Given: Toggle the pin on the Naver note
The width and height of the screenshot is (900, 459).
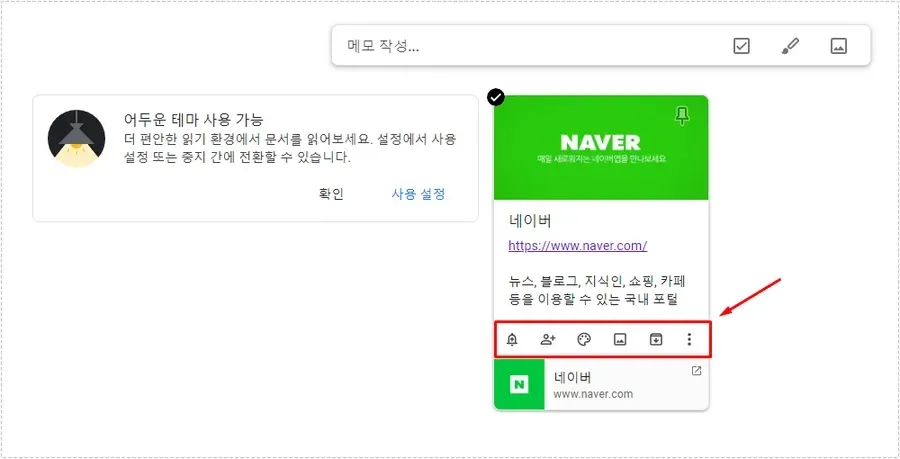Looking at the screenshot, I should [x=682, y=116].
